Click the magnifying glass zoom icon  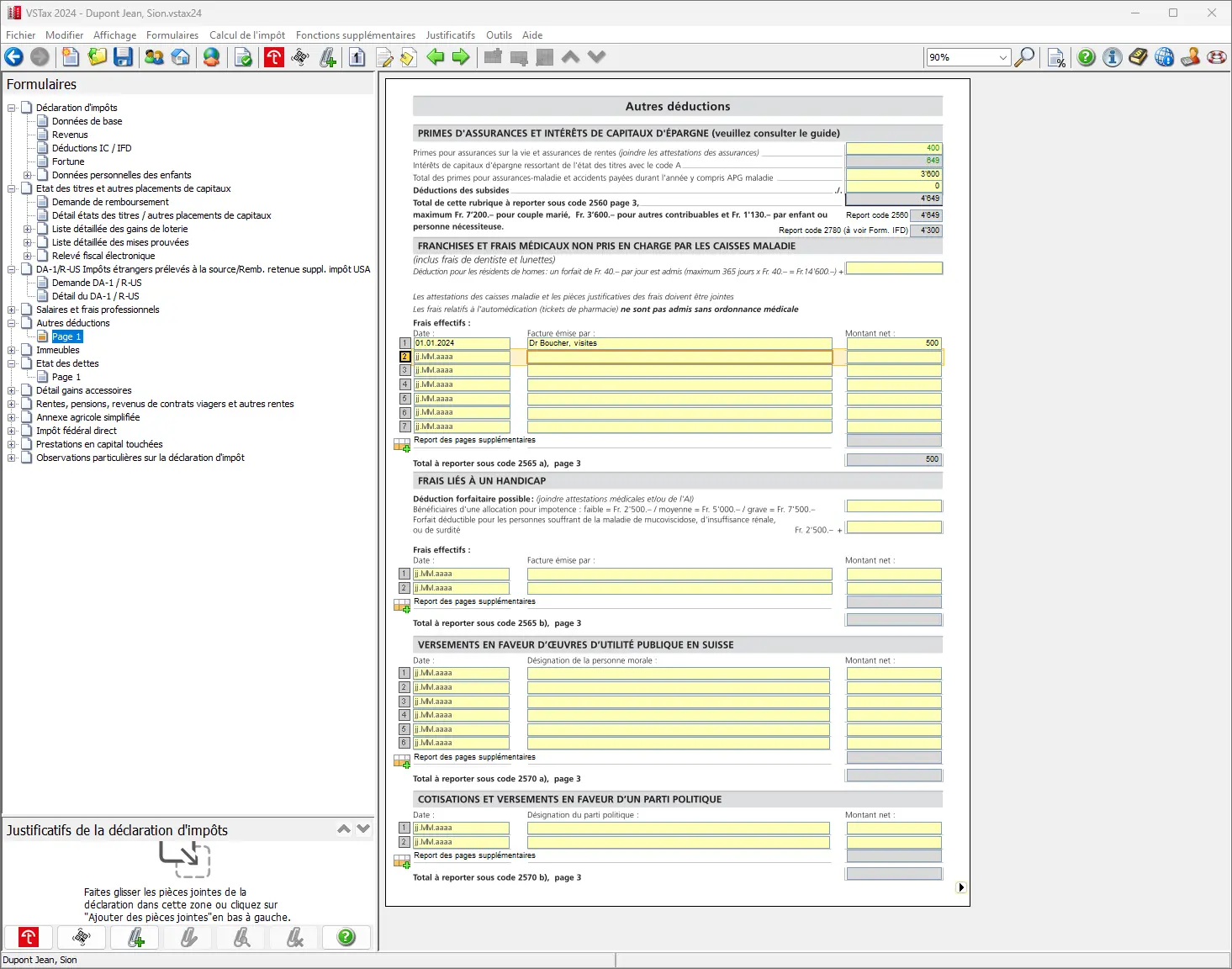[x=1024, y=57]
